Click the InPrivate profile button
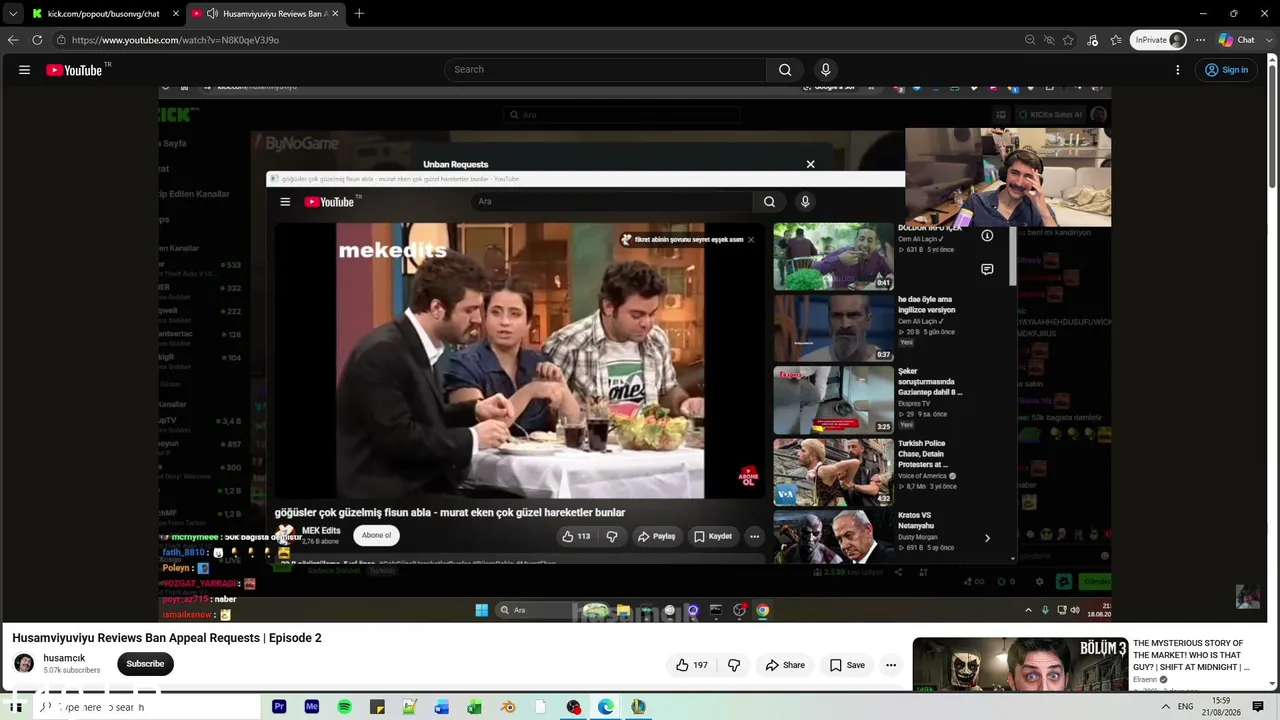Image resolution: width=1280 pixels, height=720 pixels. click(1158, 40)
